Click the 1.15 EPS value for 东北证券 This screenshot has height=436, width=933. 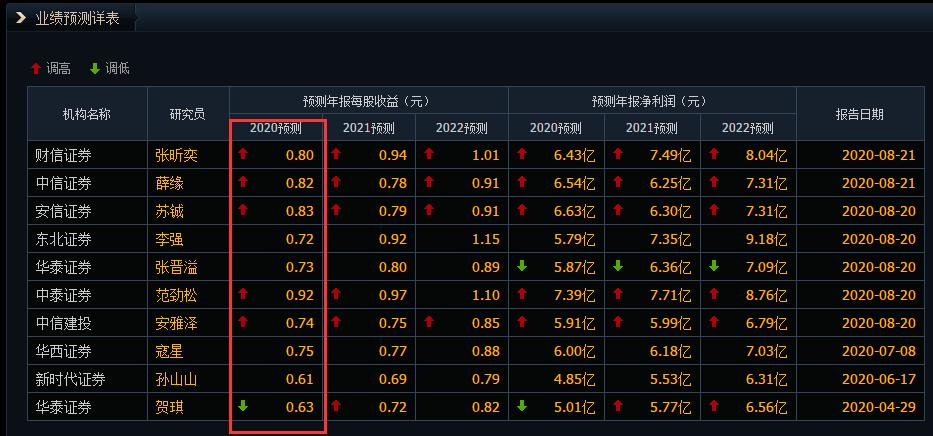tap(486, 240)
